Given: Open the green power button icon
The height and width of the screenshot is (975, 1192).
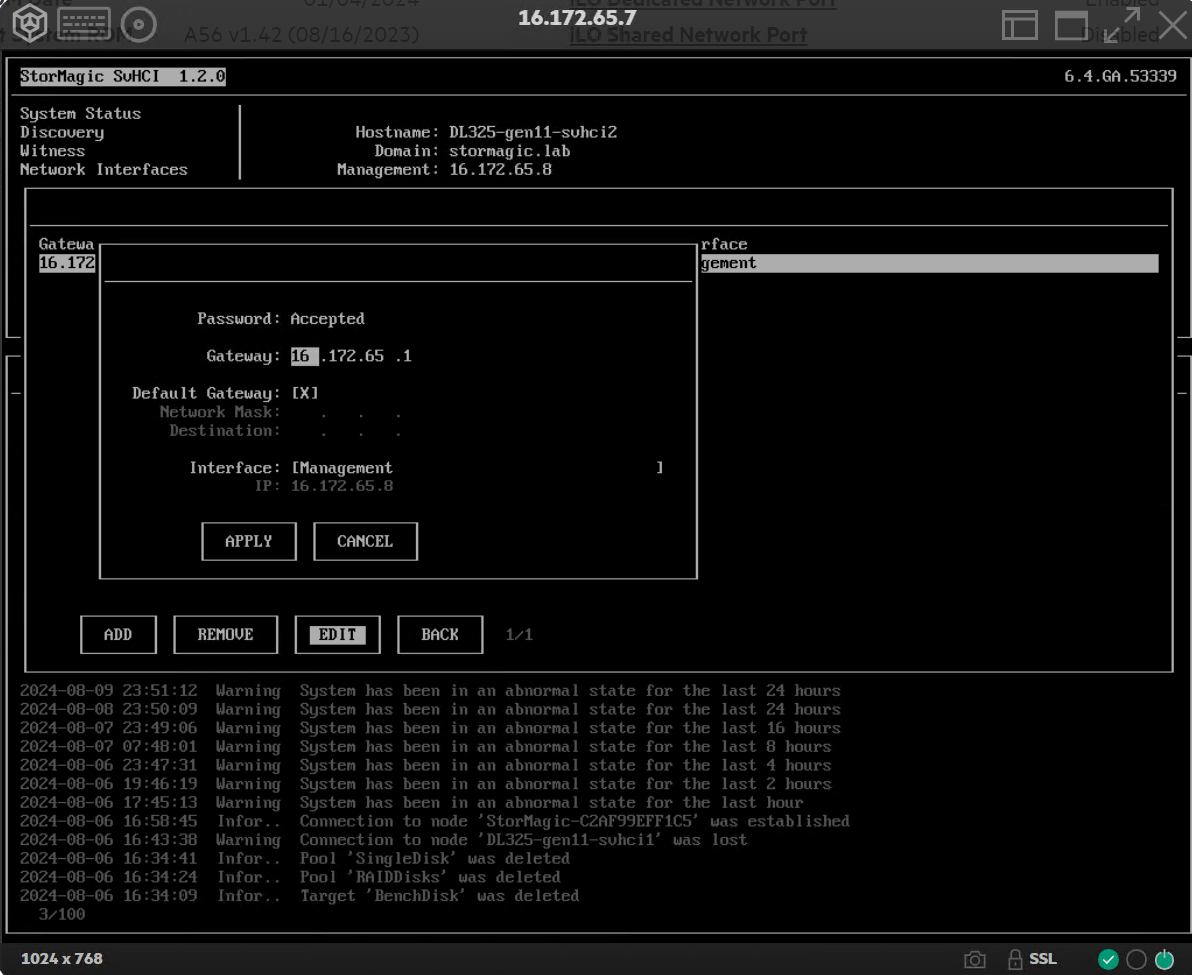Looking at the screenshot, I should click(x=1164, y=959).
